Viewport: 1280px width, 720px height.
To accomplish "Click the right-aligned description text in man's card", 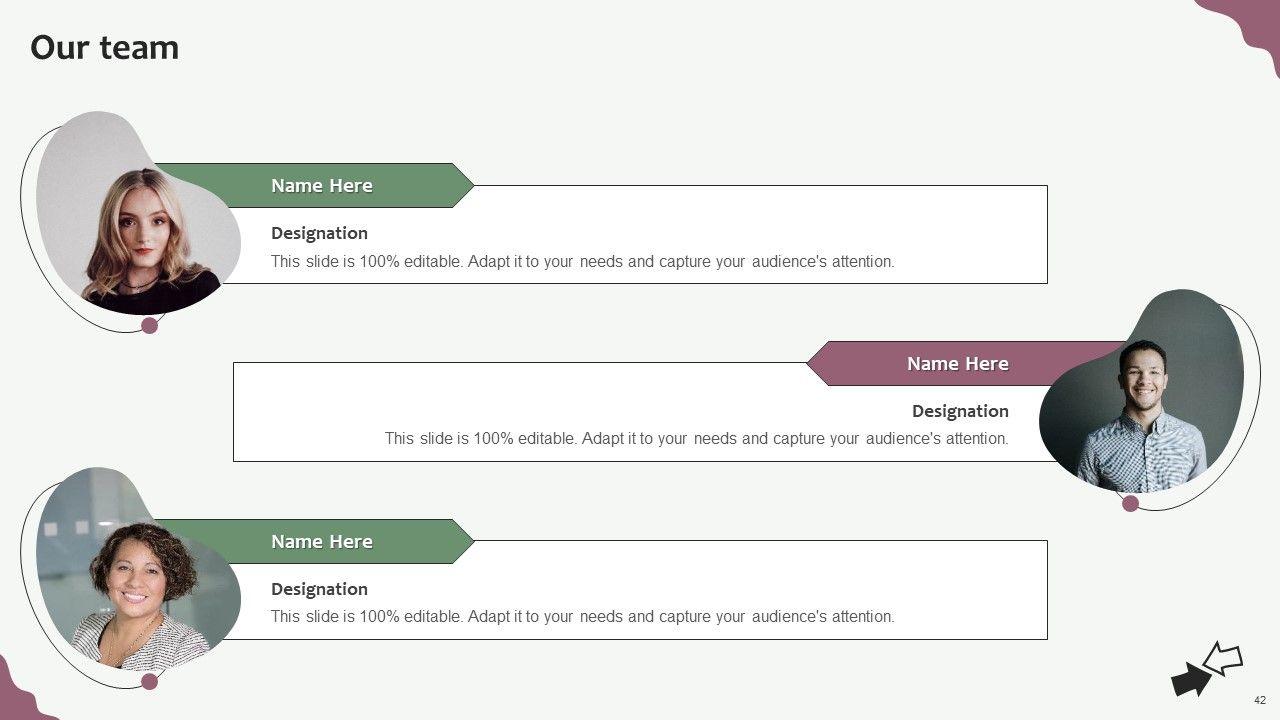I will 696,439.
